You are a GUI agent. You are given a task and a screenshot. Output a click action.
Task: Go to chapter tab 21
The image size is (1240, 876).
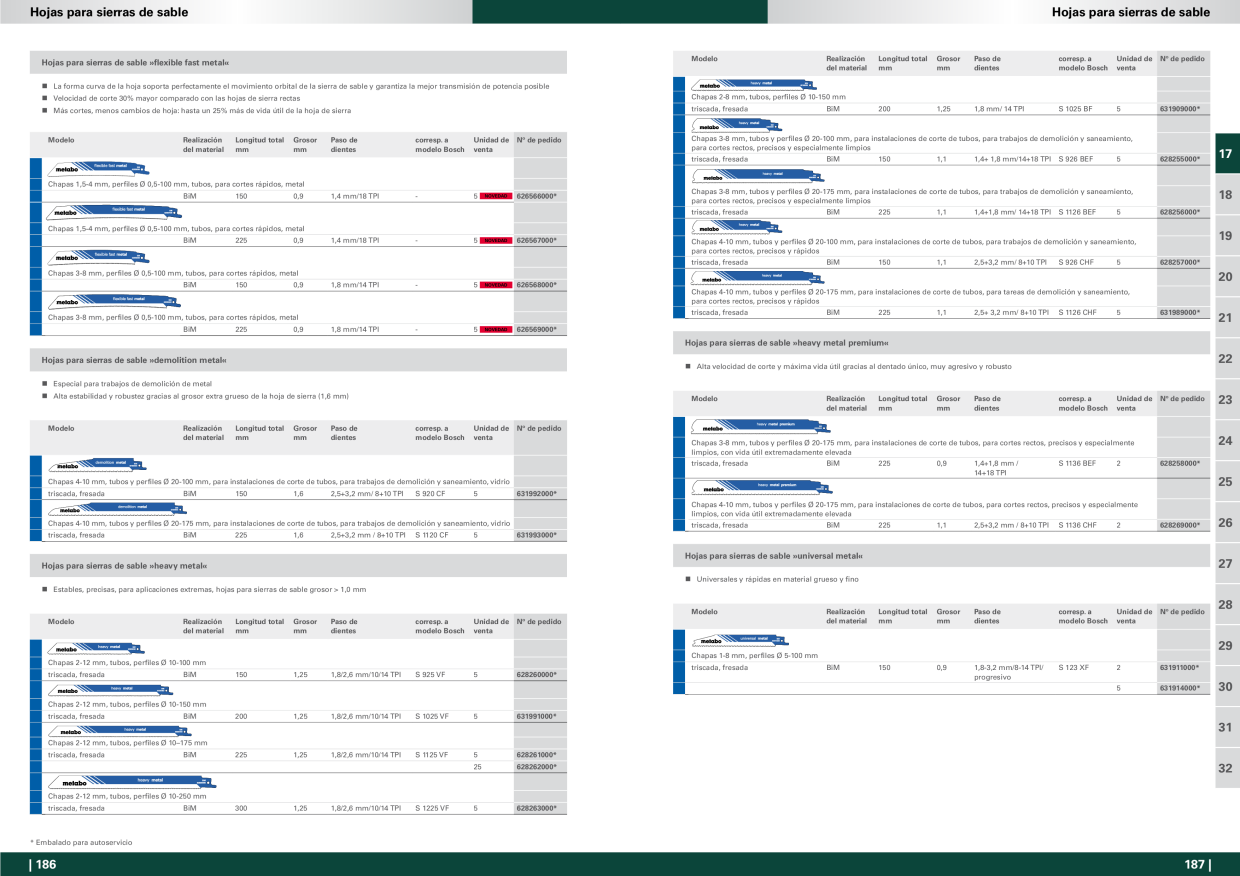tap(1227, 318)
